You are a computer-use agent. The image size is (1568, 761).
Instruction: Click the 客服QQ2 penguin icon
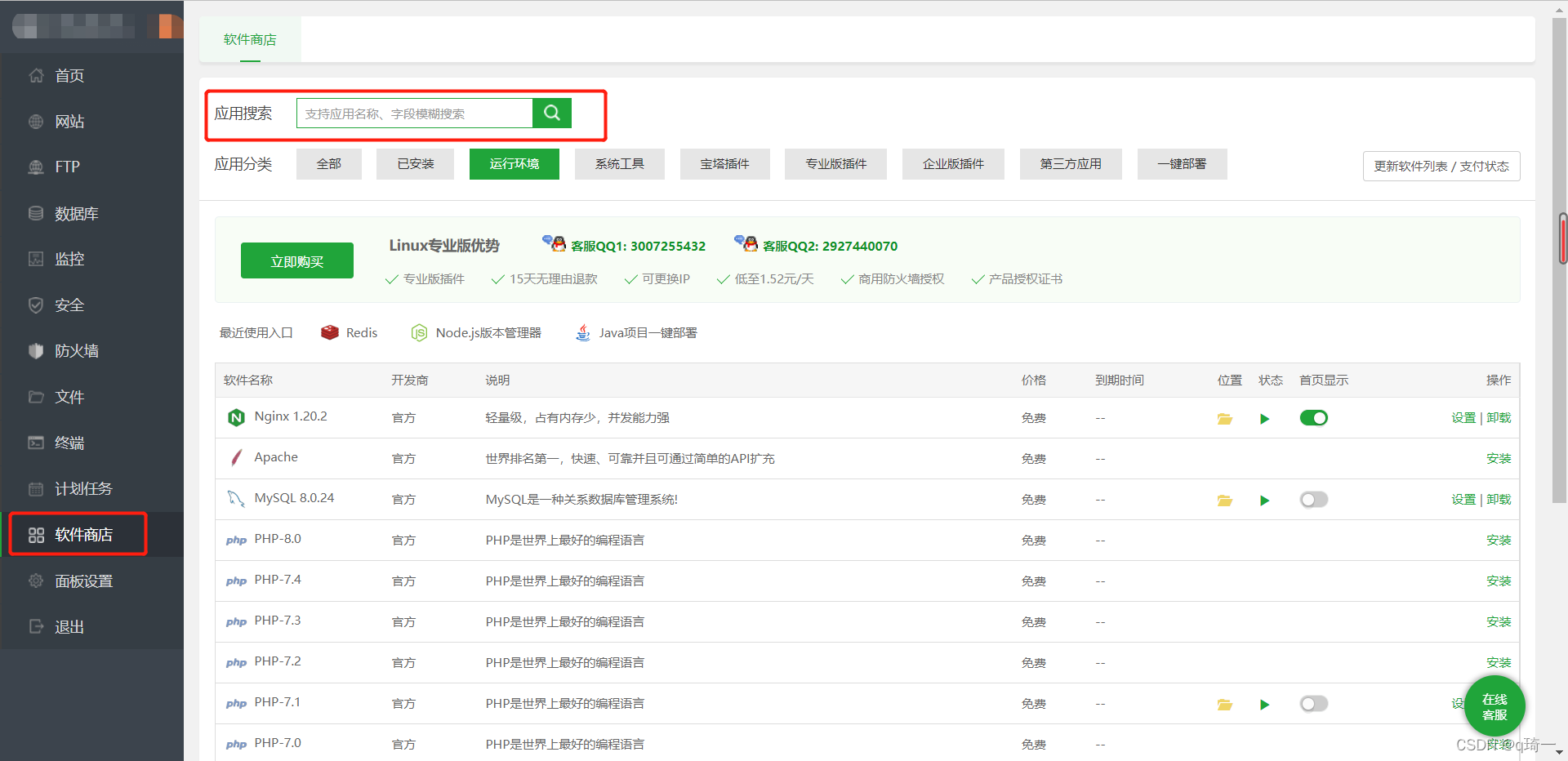click(746, 243)
